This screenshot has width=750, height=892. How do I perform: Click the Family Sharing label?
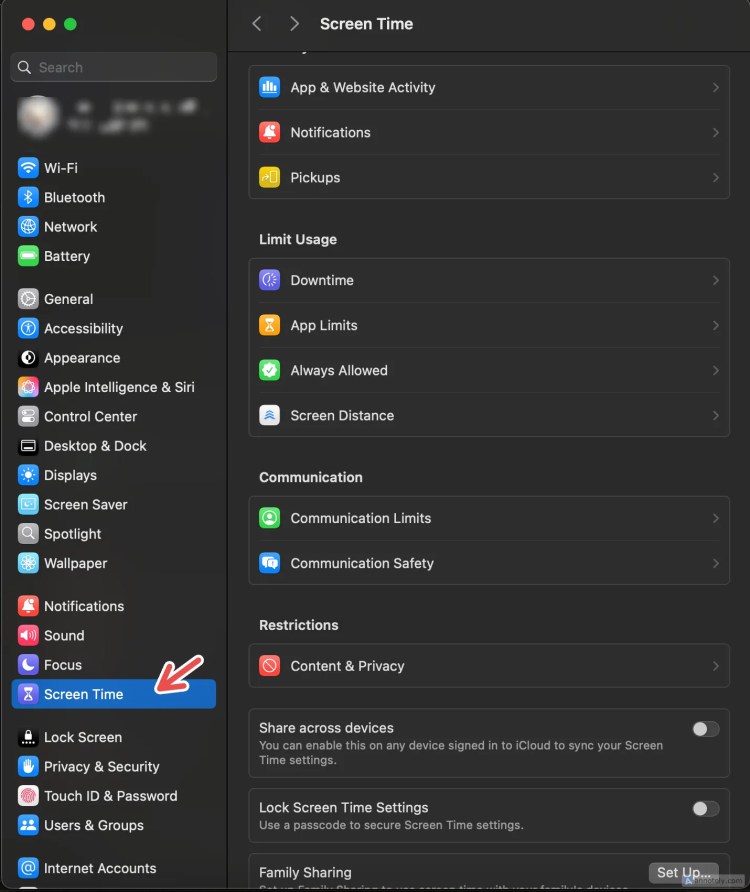[305, 873]
